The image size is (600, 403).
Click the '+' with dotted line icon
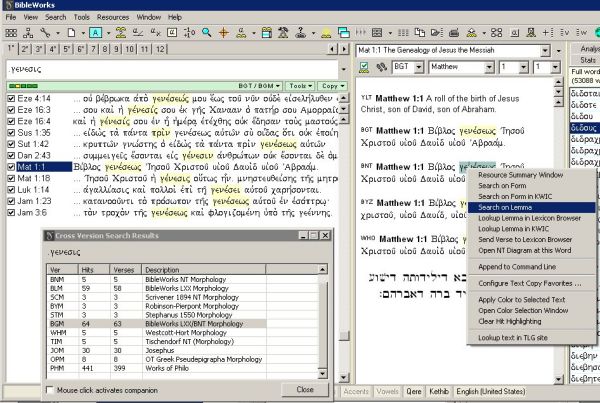[548, 33]
